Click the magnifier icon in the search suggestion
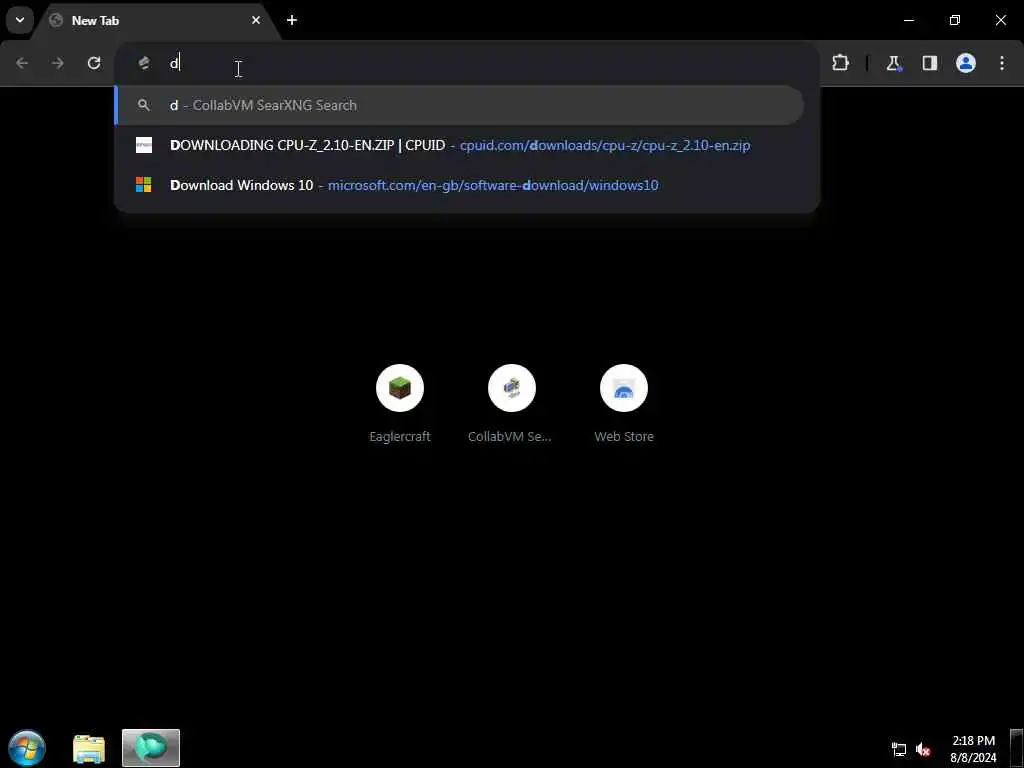 pyautogui.click(x=144, y=105)
